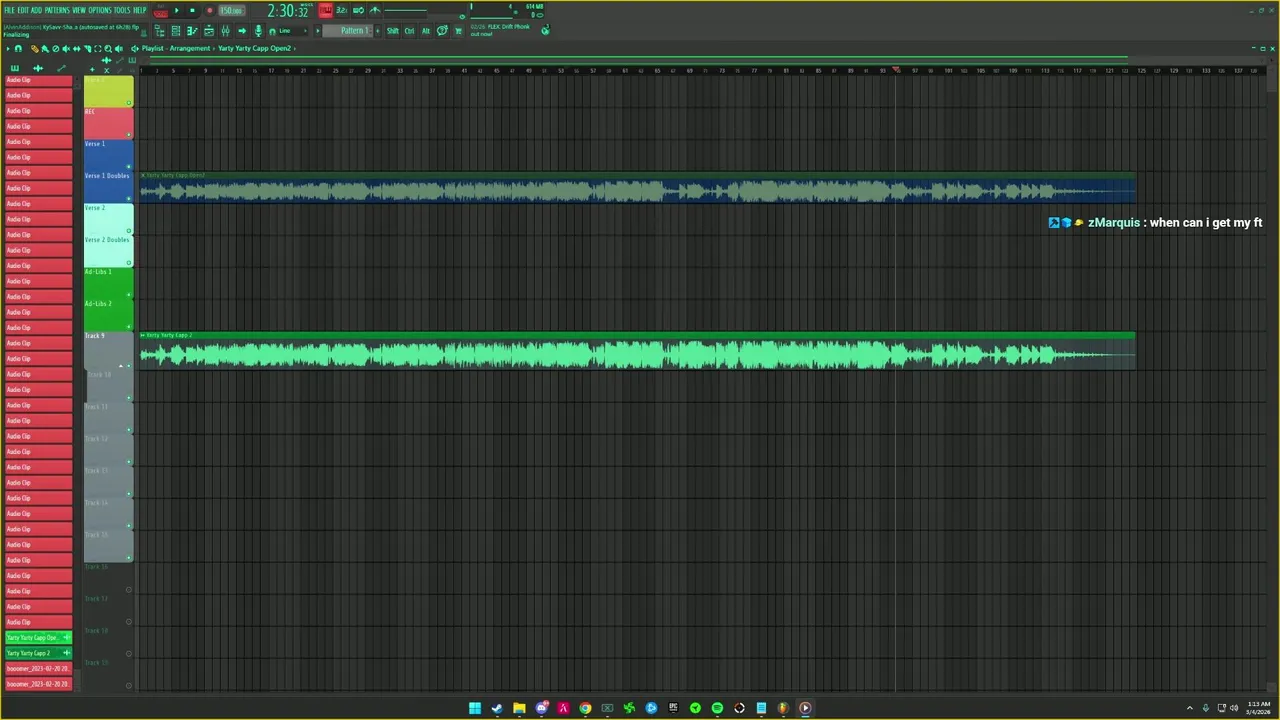Open the ADD menu
This screenshot has width=1280, height=720.
pos(36,10)
